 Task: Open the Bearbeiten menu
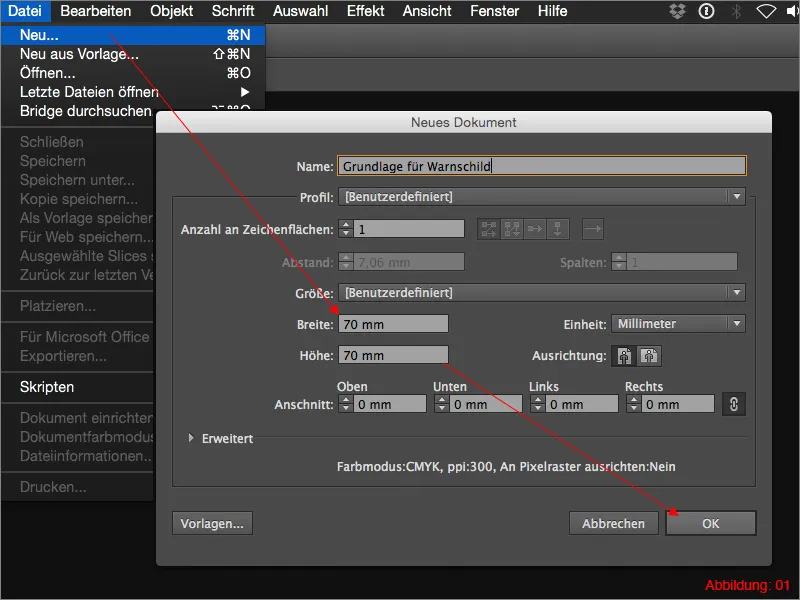click(x=95, y=11)
